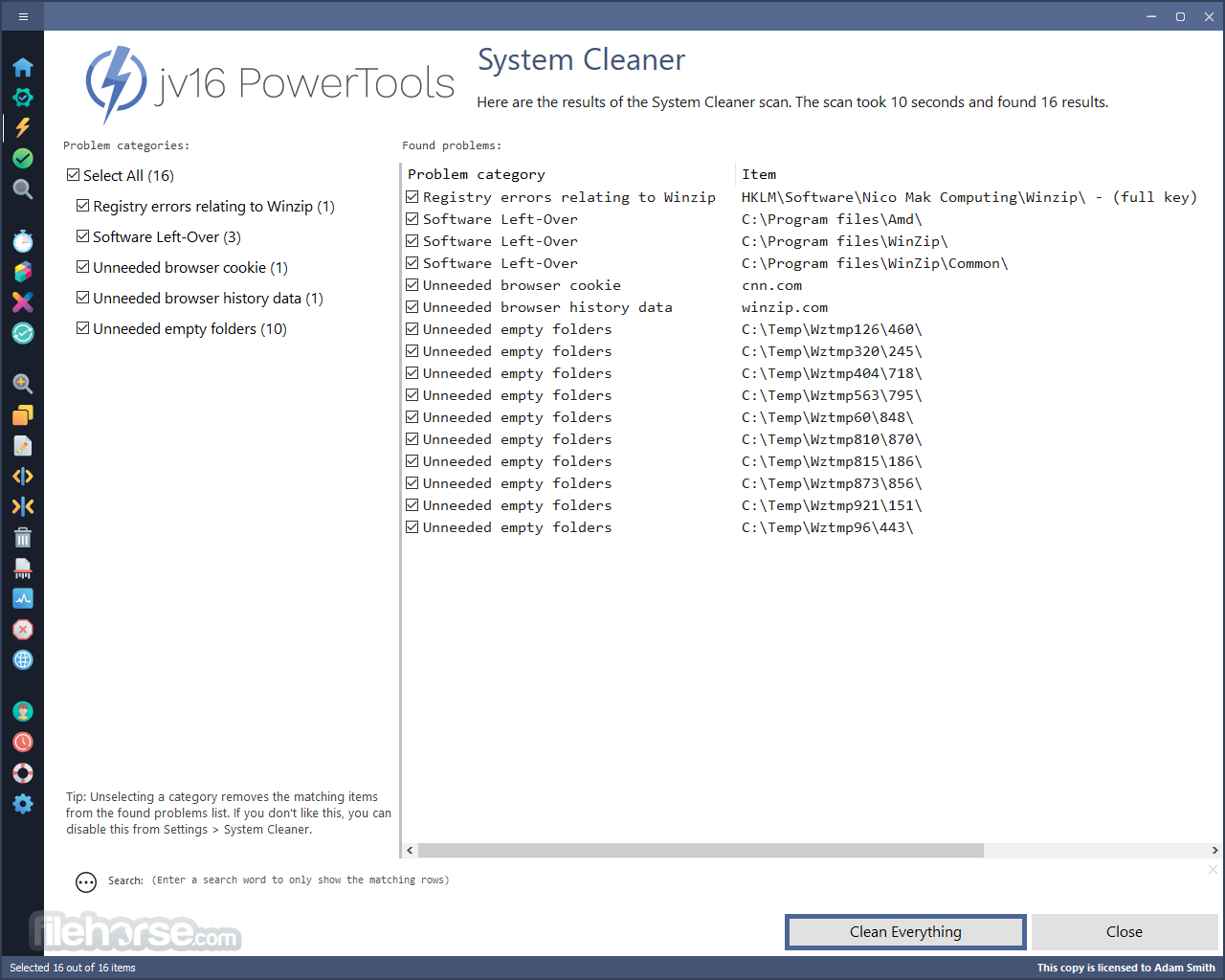This screenshot has width=1225, height=980.
Task: Uncheck the row checkbox for HKLM\Software\Nico Mak Computing\Winzip\
Action: 412,197
